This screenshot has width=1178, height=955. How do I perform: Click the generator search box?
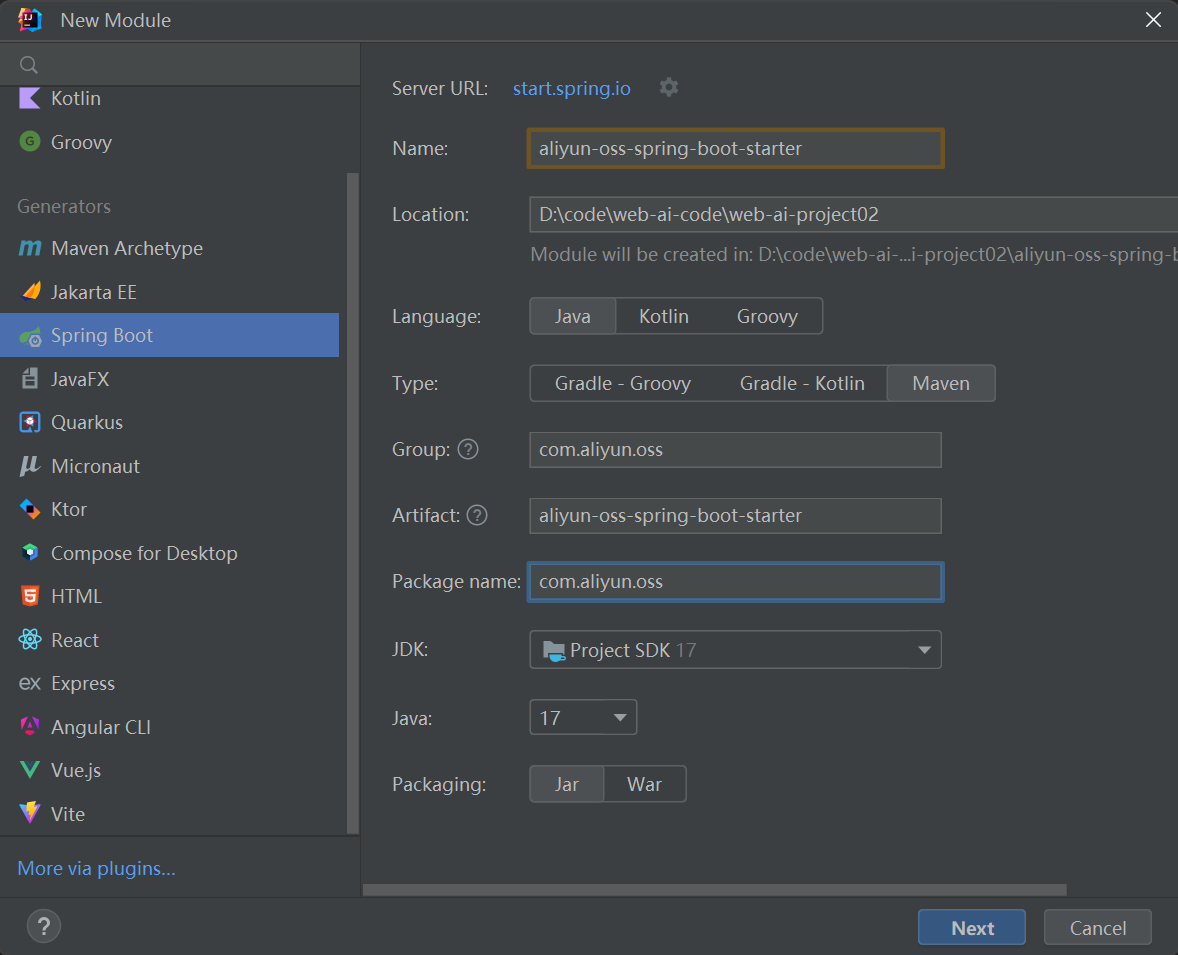tap(180, 65)
